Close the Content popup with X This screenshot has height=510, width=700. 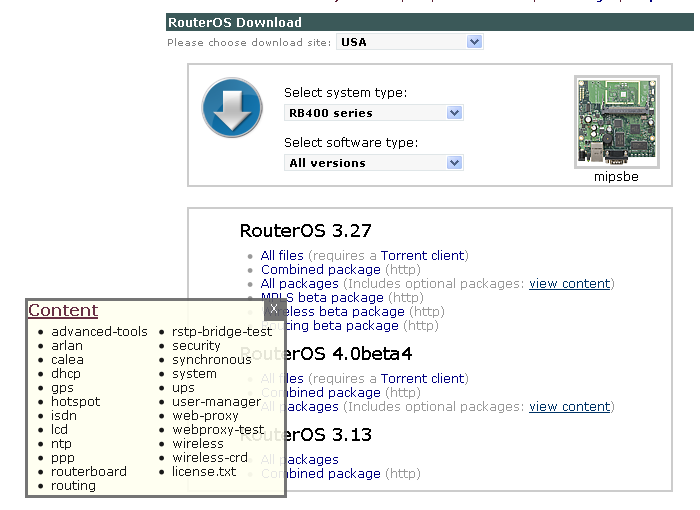tap(274, 309)
